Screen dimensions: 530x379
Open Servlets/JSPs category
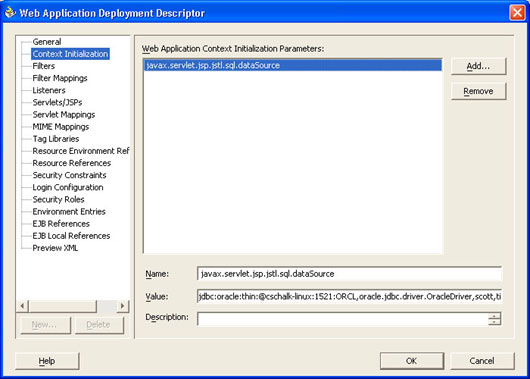pyautogui.click(x=57, y=102)
